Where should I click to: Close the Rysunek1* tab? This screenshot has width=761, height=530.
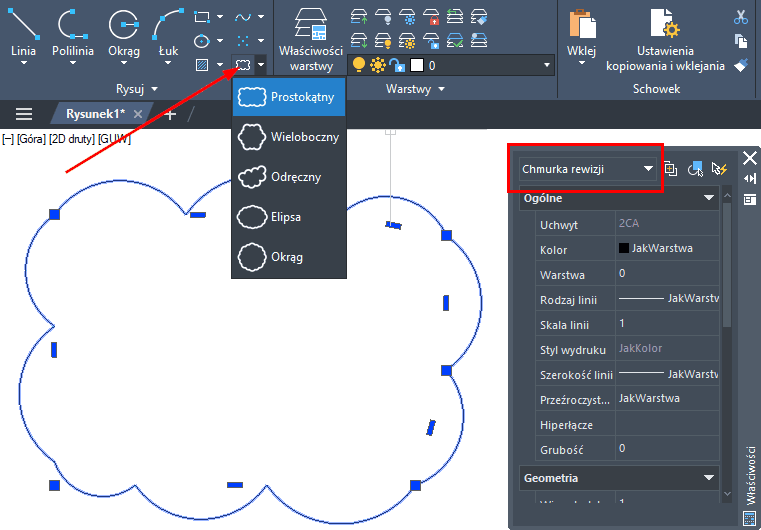138,114
